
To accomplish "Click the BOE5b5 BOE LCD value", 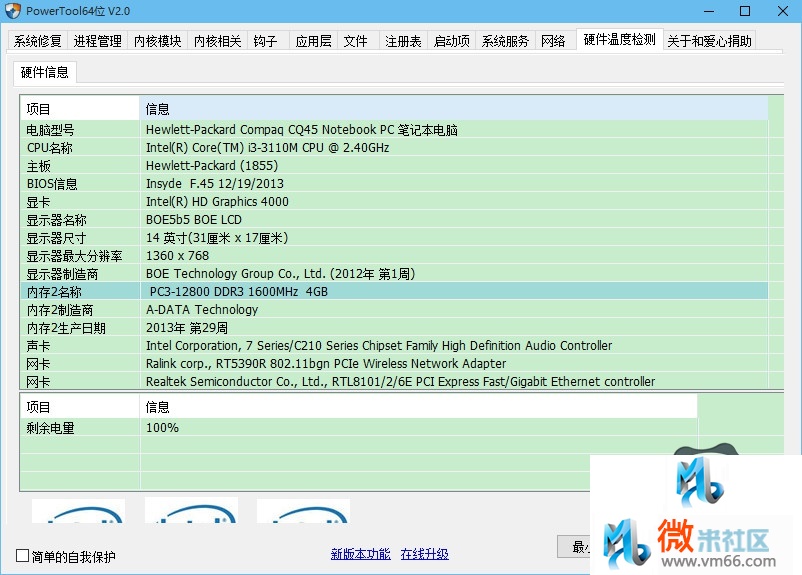I will [194, 219].
